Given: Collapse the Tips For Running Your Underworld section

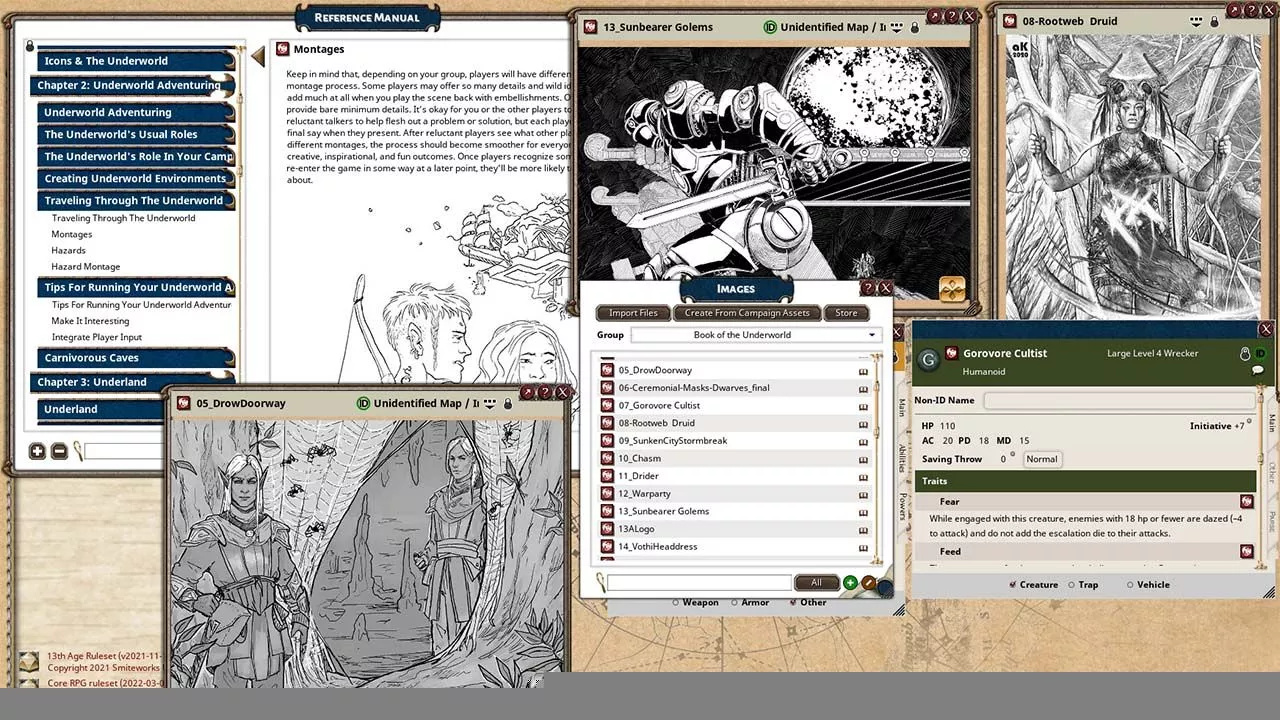Looking at the screenshot, I should 136,287.
